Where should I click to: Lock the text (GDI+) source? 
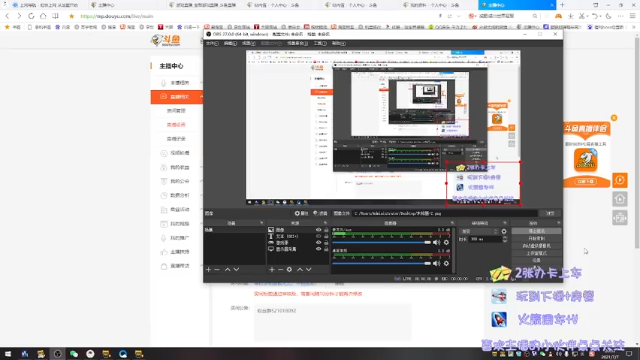point(326,236)
